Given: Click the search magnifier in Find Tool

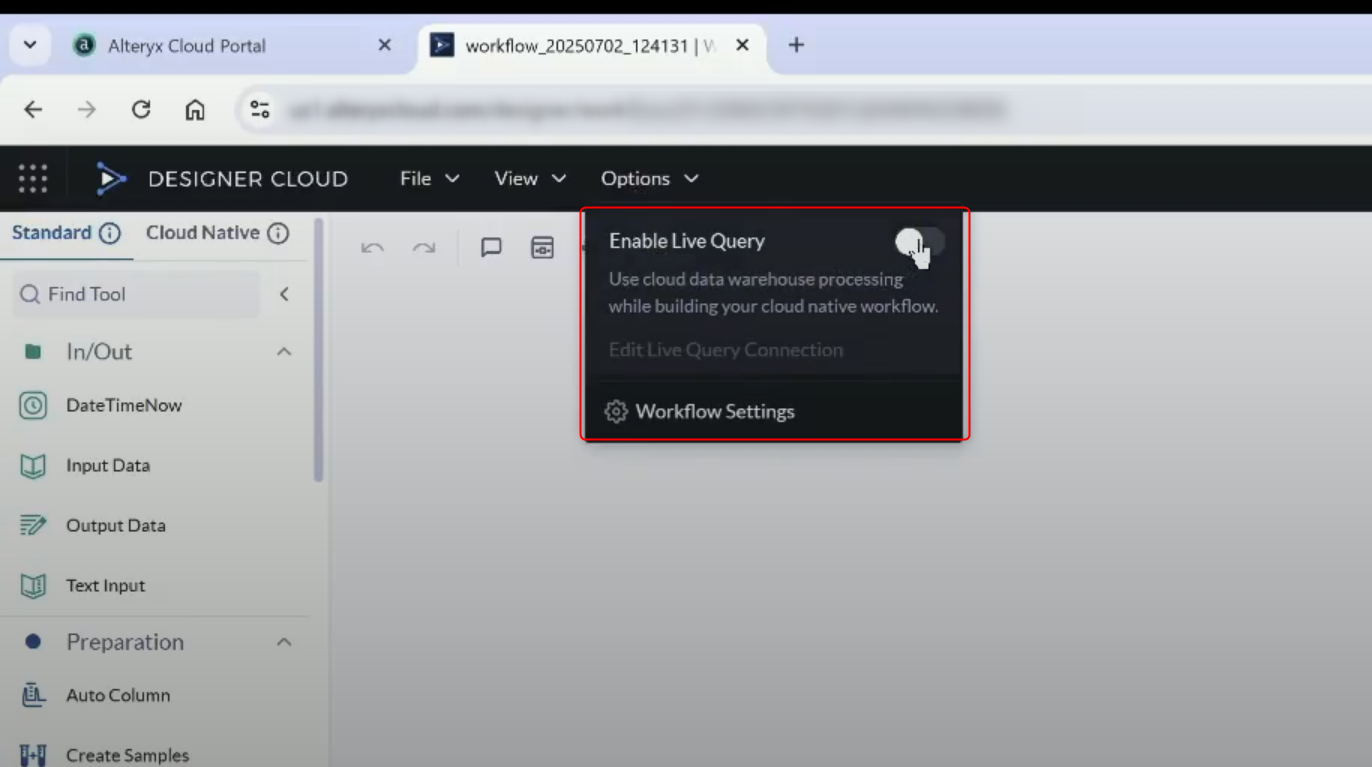Looking at the screenshot, I should 30,294.
